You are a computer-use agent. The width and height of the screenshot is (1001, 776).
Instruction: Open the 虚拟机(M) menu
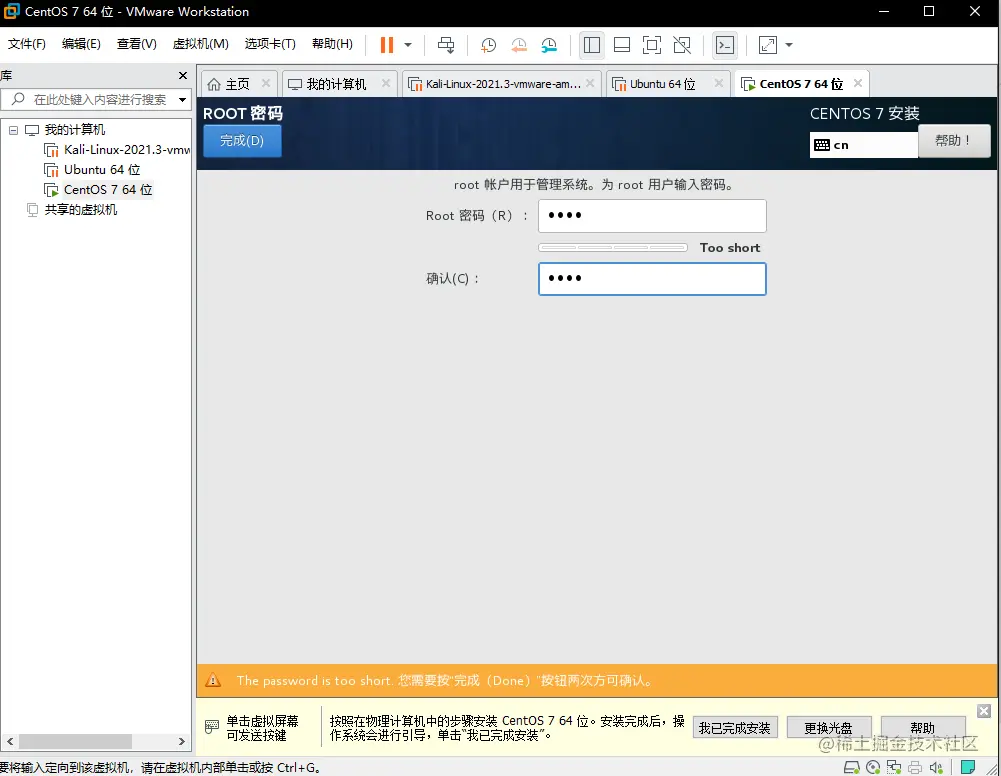click(x=200, y=44)
